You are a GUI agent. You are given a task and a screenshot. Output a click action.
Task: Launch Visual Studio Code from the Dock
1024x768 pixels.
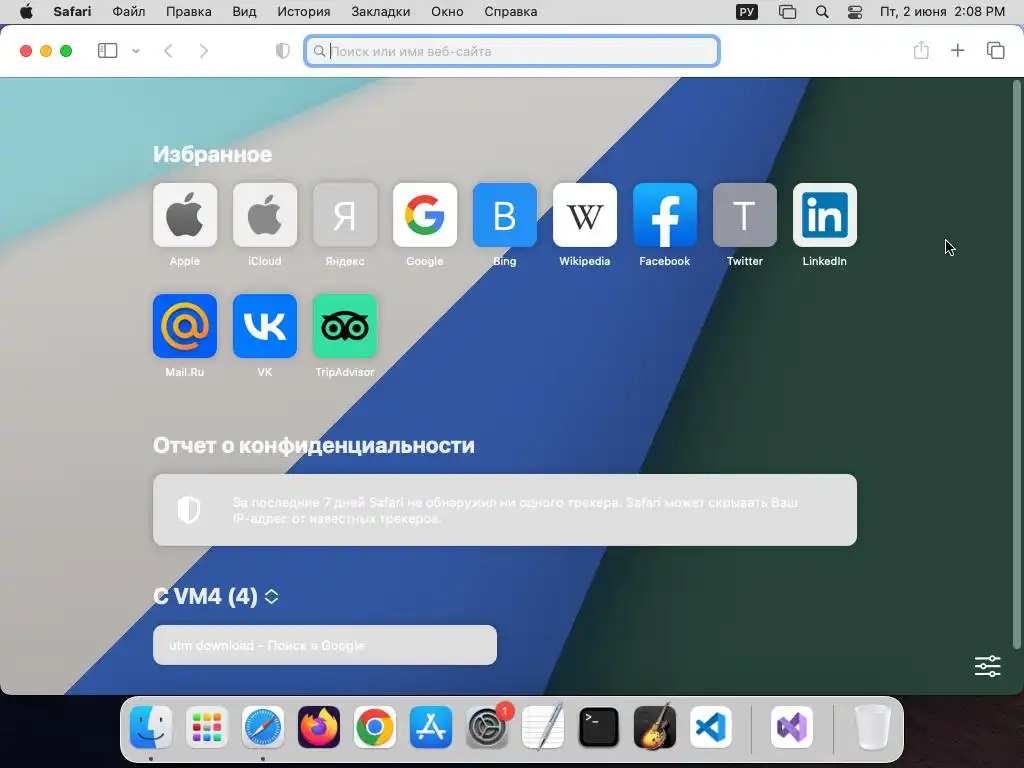[711, 727]
